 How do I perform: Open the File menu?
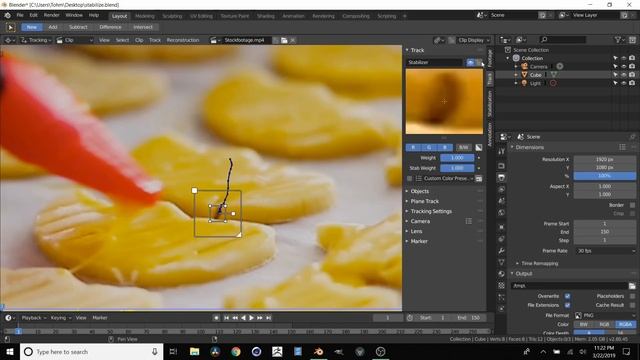point(20,15)
